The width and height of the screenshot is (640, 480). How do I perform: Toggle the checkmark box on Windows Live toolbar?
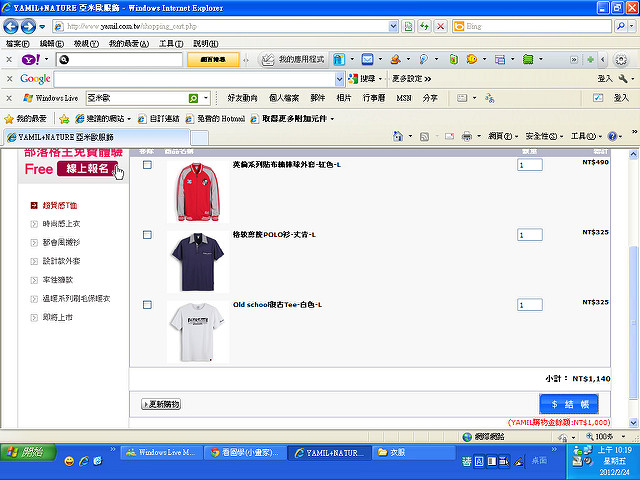[598, 98]
